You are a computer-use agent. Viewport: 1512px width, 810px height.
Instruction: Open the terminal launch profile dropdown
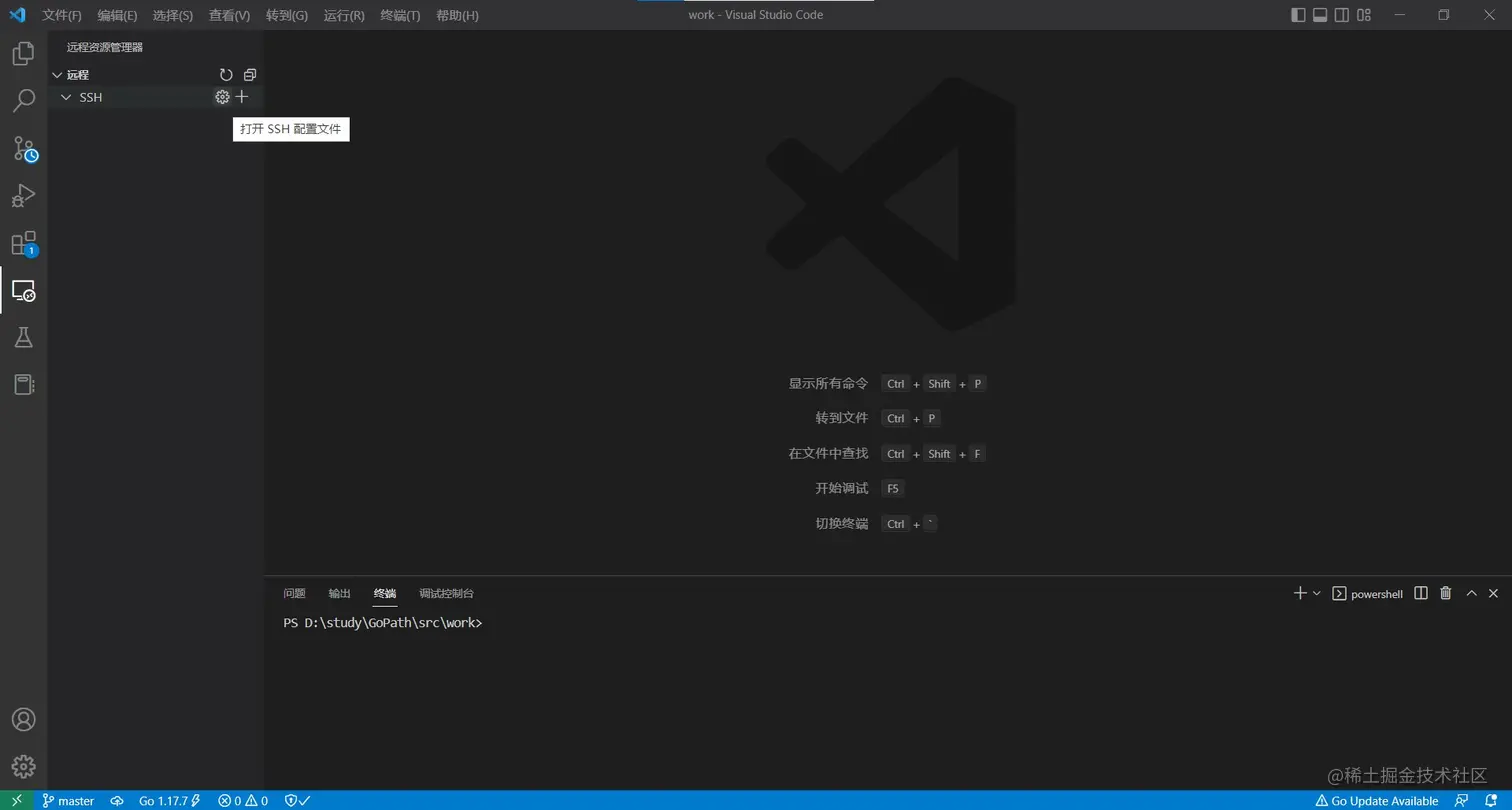[x=1317, y=593]
